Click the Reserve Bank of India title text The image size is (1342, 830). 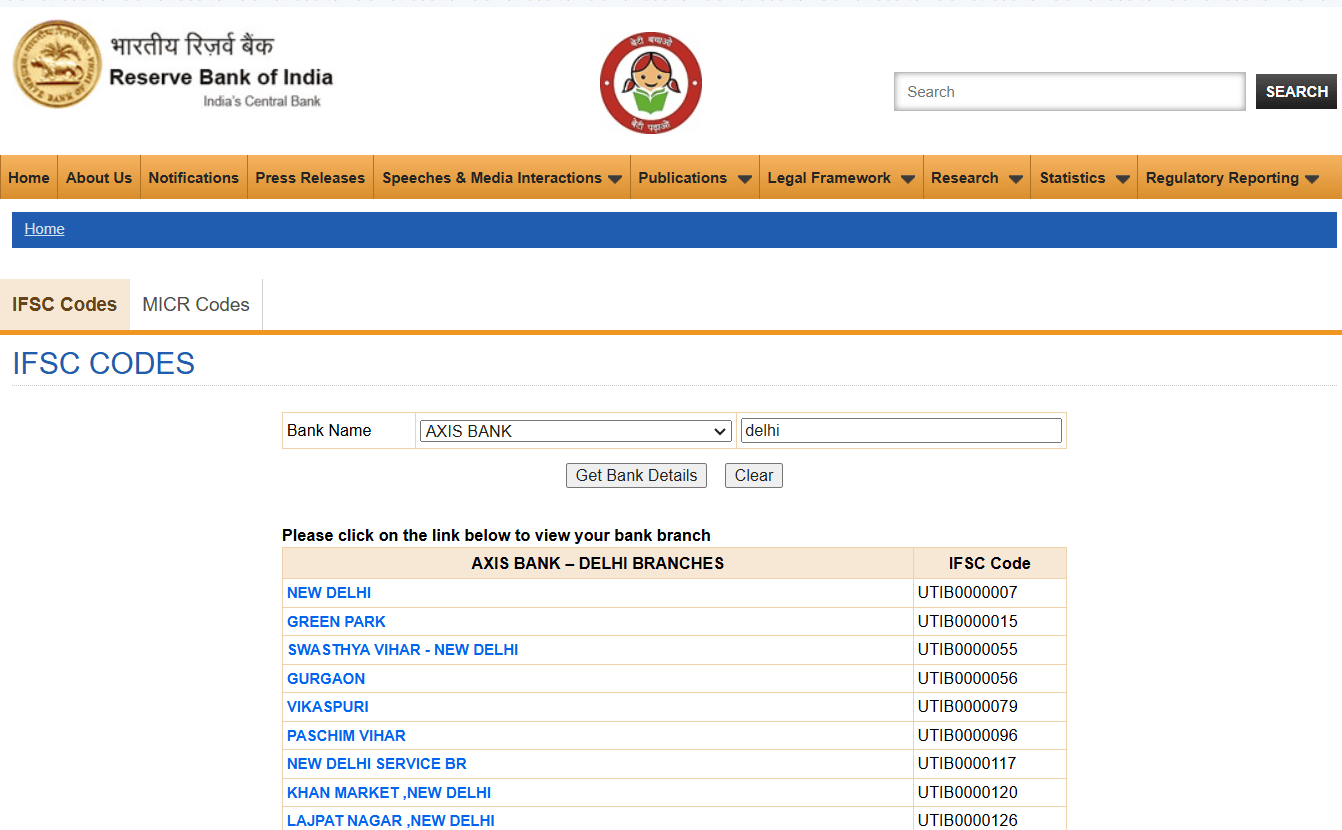[x=221, y=77]
